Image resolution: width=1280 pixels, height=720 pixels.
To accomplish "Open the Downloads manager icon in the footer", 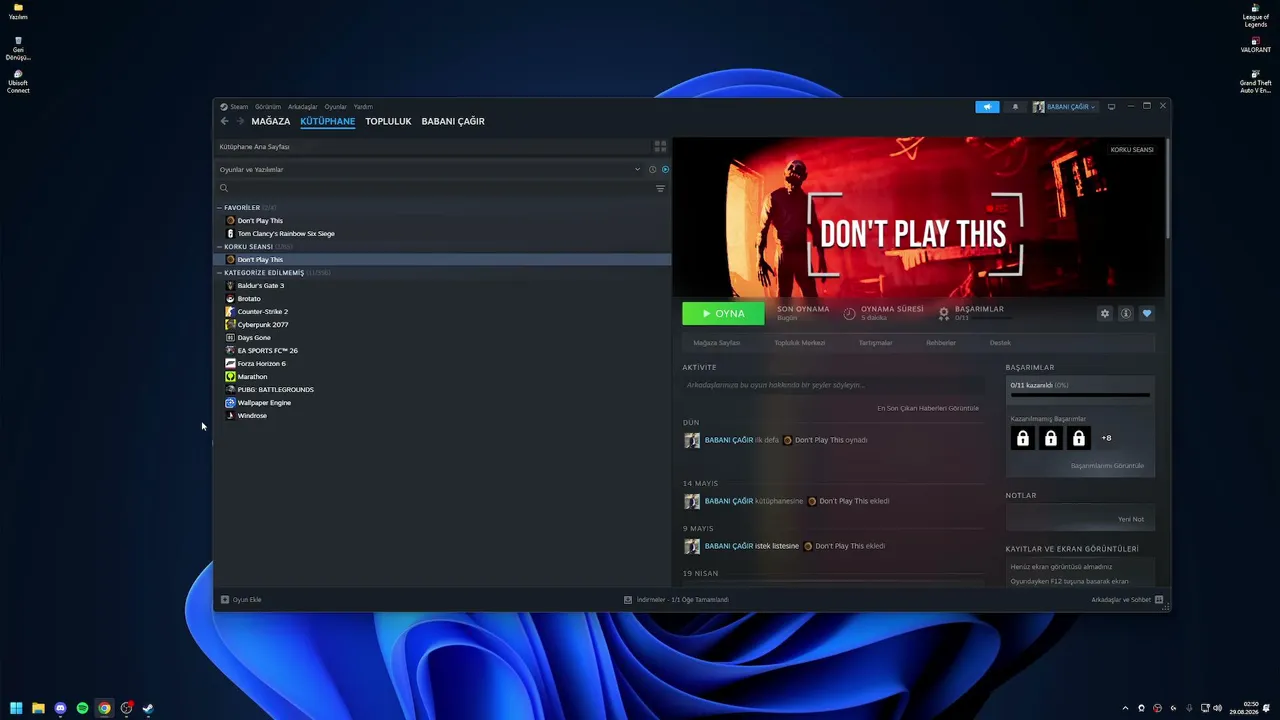I will [x=628, y=600].
